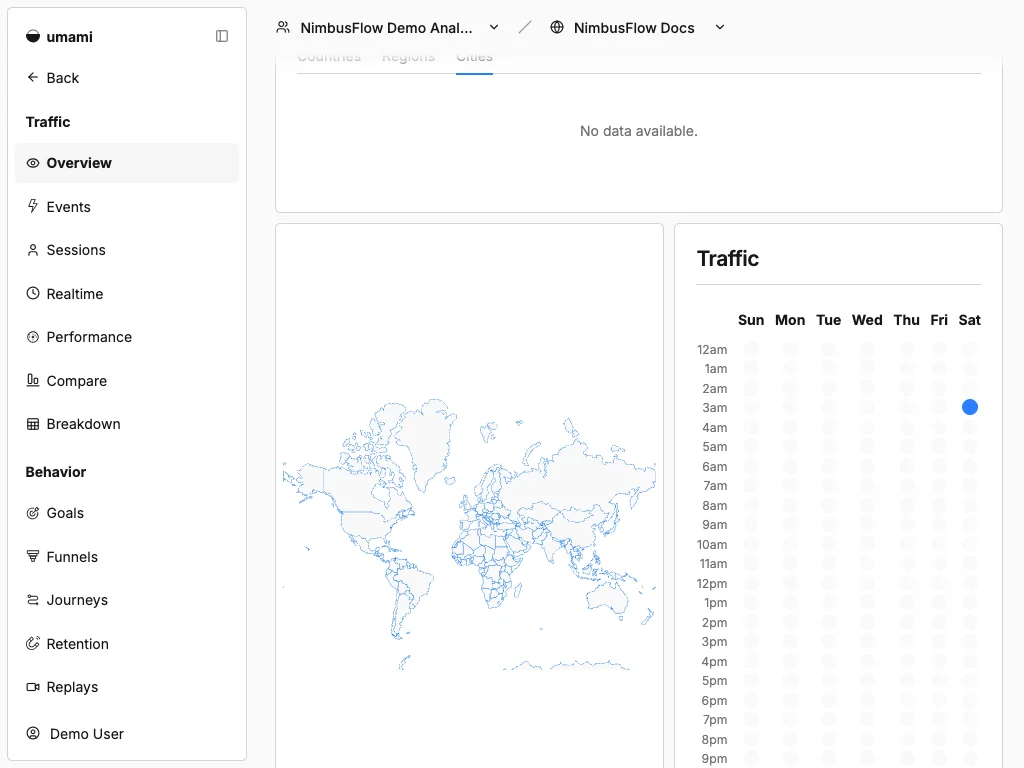
Task: Click the Sat column header
Action: [970, 320]
